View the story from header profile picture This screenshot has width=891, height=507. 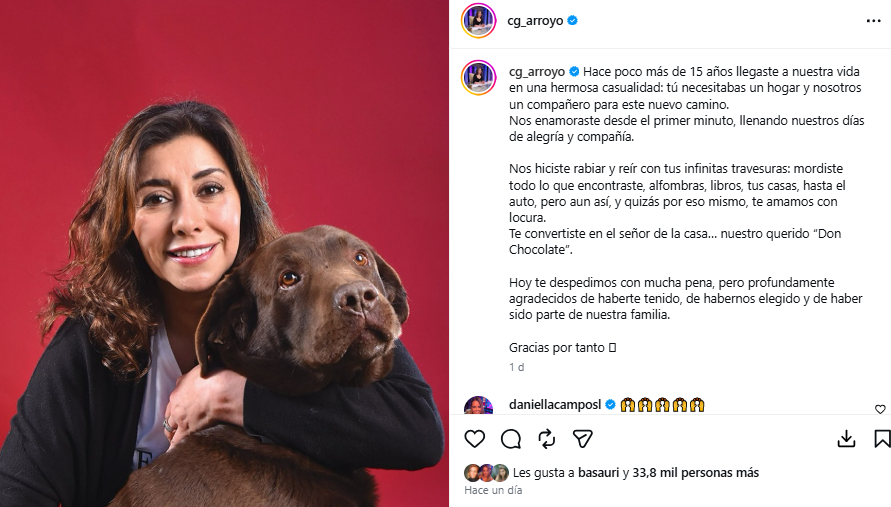pyautogui.click(x=478, y=20)
